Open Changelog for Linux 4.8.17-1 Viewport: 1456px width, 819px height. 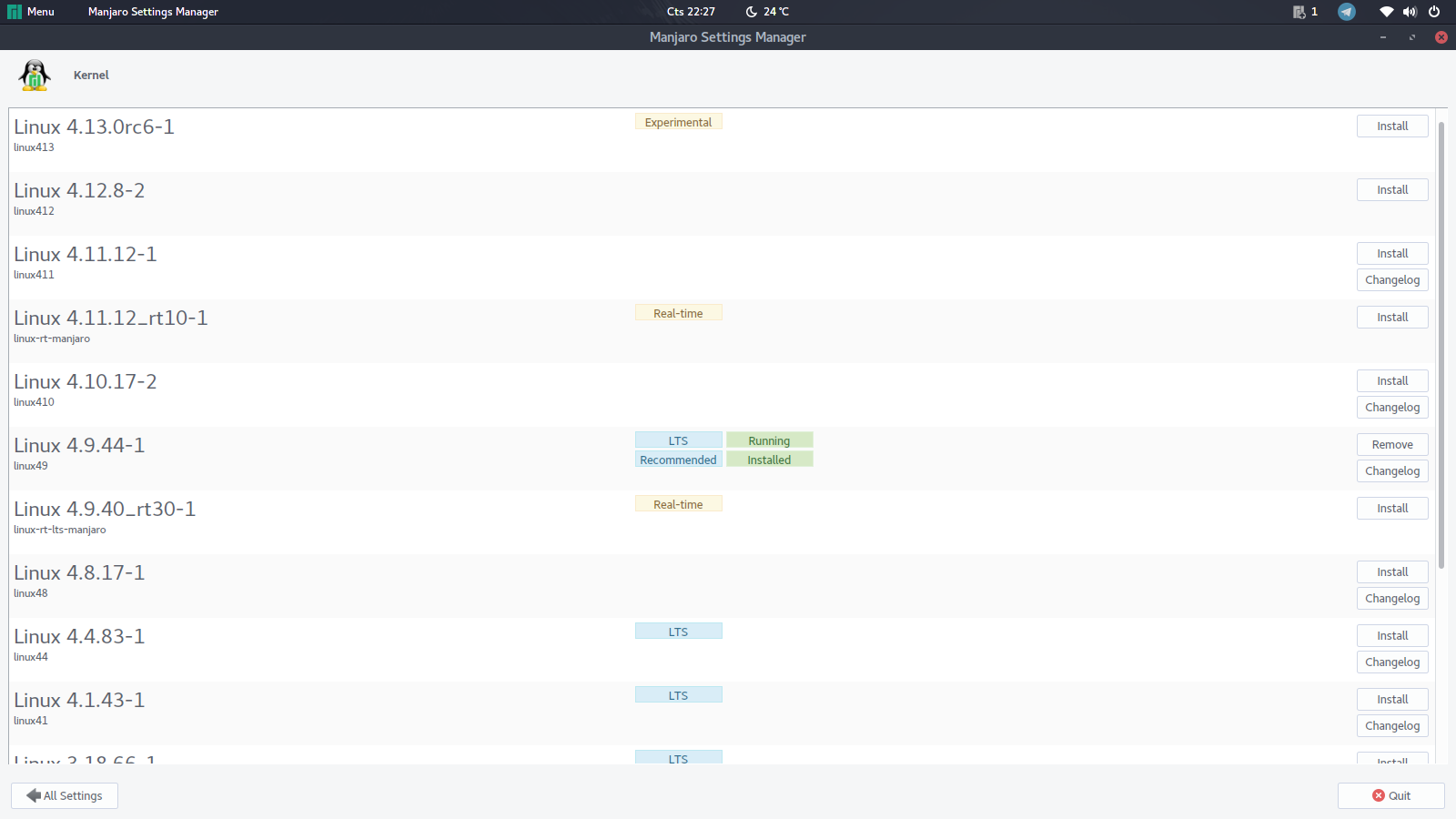[1392, 599]
